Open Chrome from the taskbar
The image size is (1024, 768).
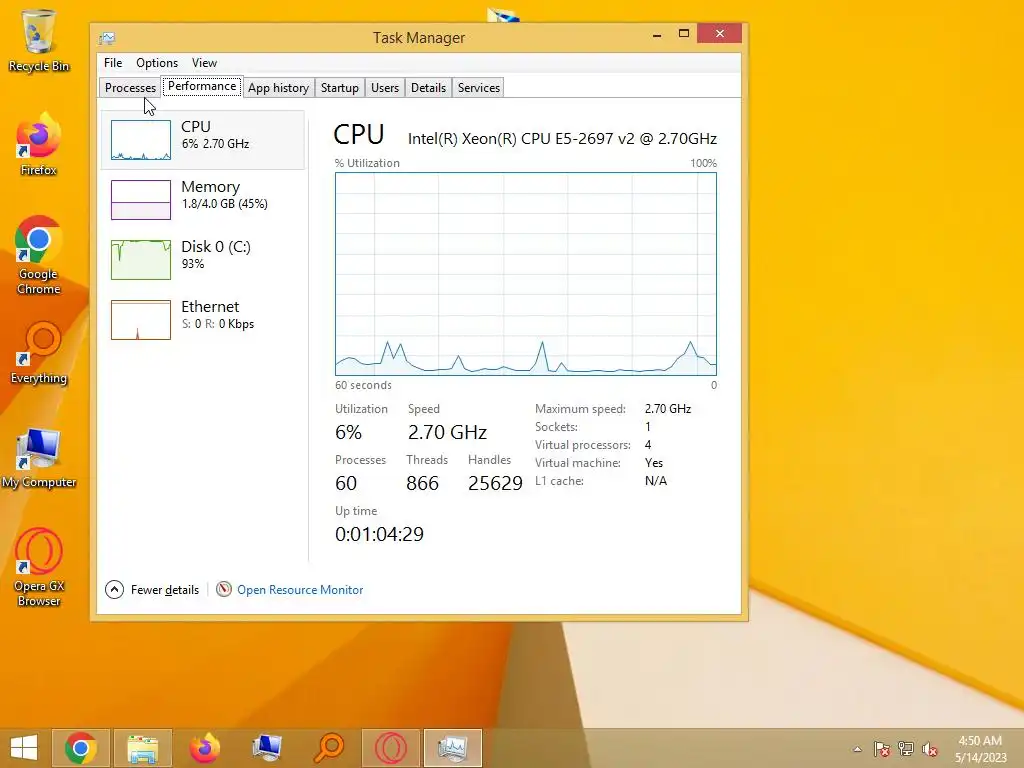click(81, 748)
